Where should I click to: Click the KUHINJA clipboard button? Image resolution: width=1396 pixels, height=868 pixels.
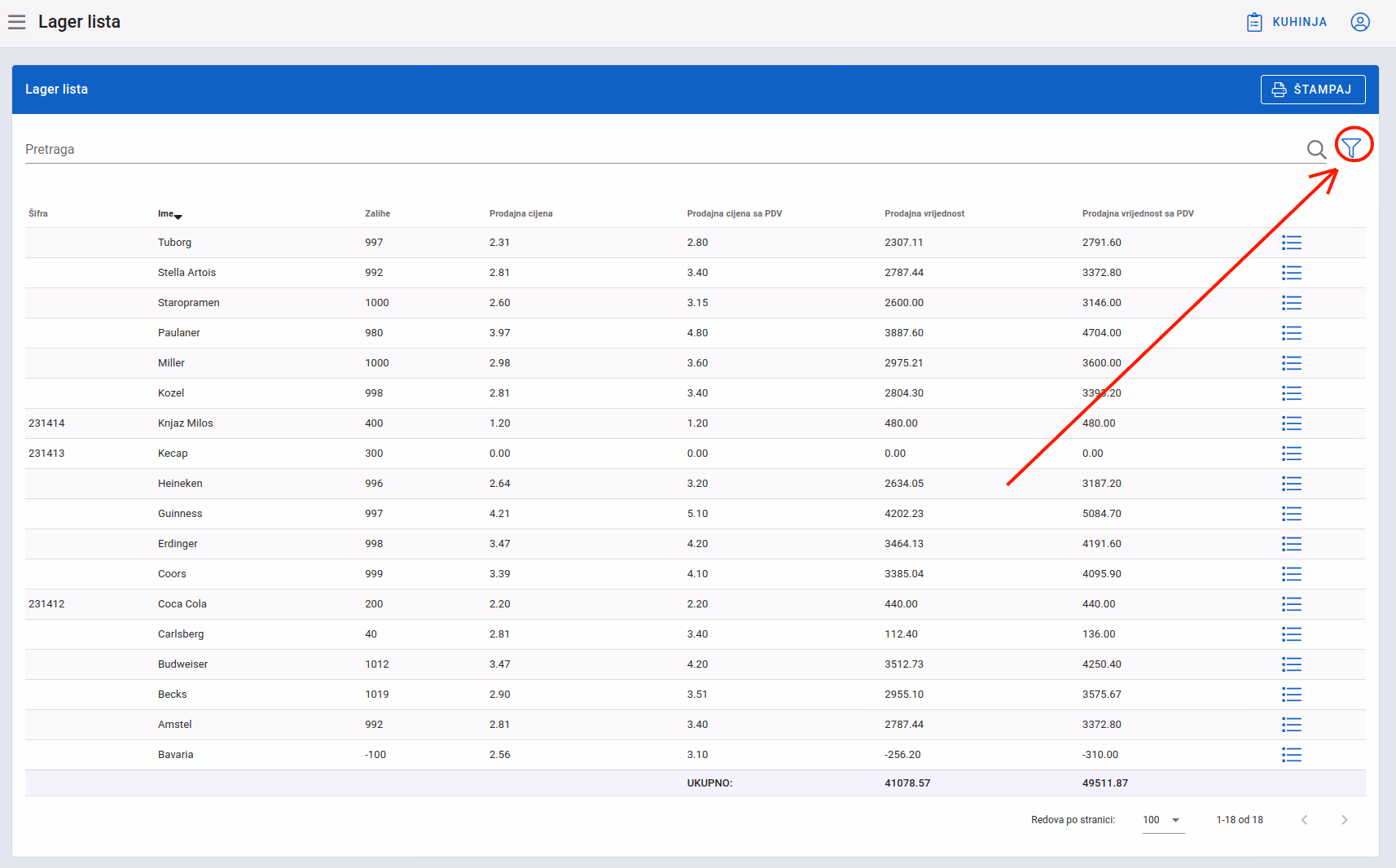(1287, 22)
